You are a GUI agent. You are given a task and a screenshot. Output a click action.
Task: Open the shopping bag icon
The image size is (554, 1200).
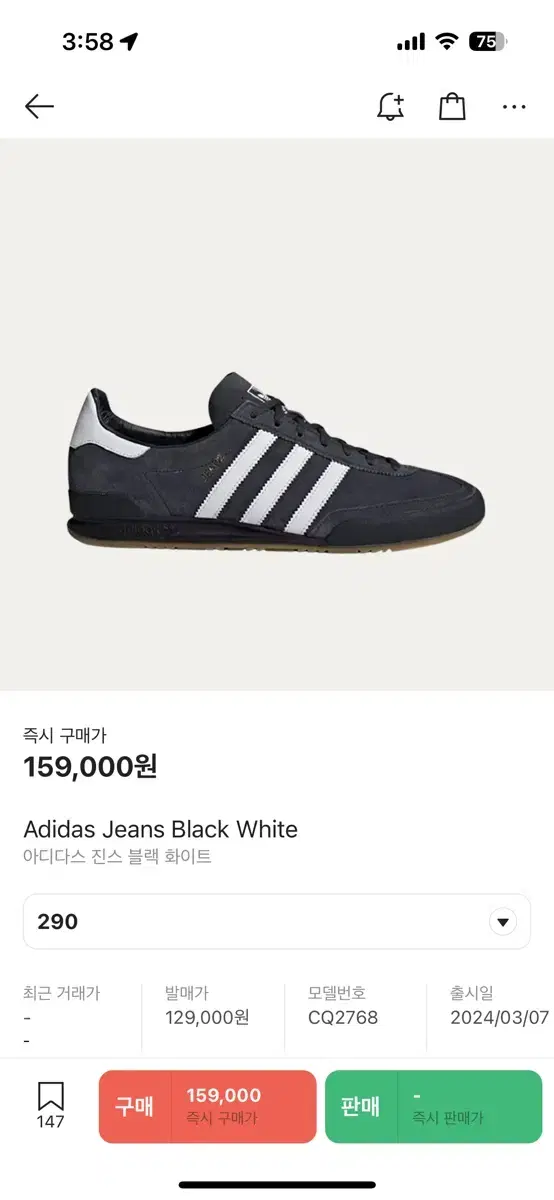coord(452,107)
